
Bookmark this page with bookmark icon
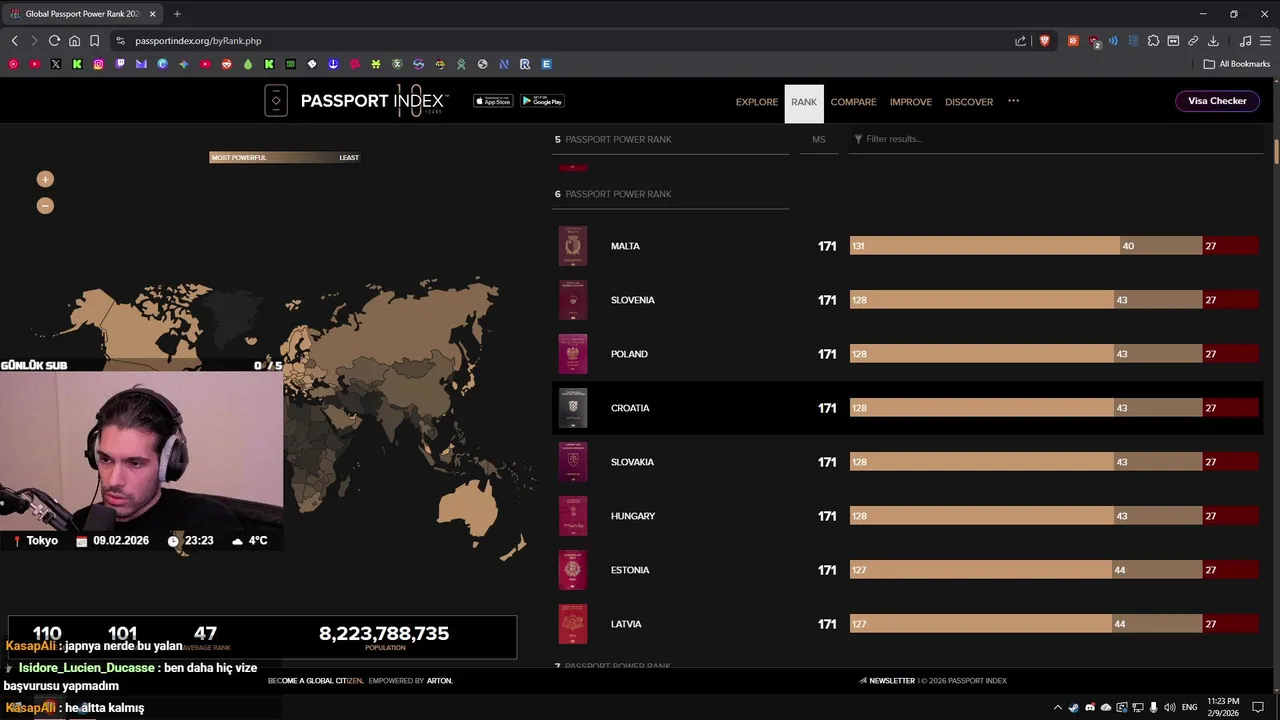point(95,41)
